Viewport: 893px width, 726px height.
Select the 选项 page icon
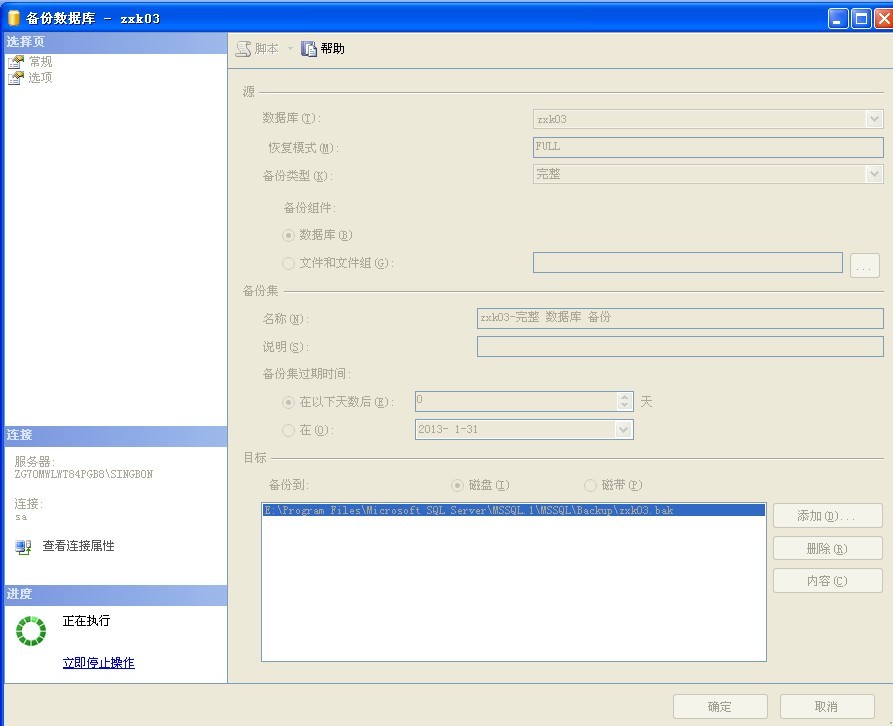point(15,78)
